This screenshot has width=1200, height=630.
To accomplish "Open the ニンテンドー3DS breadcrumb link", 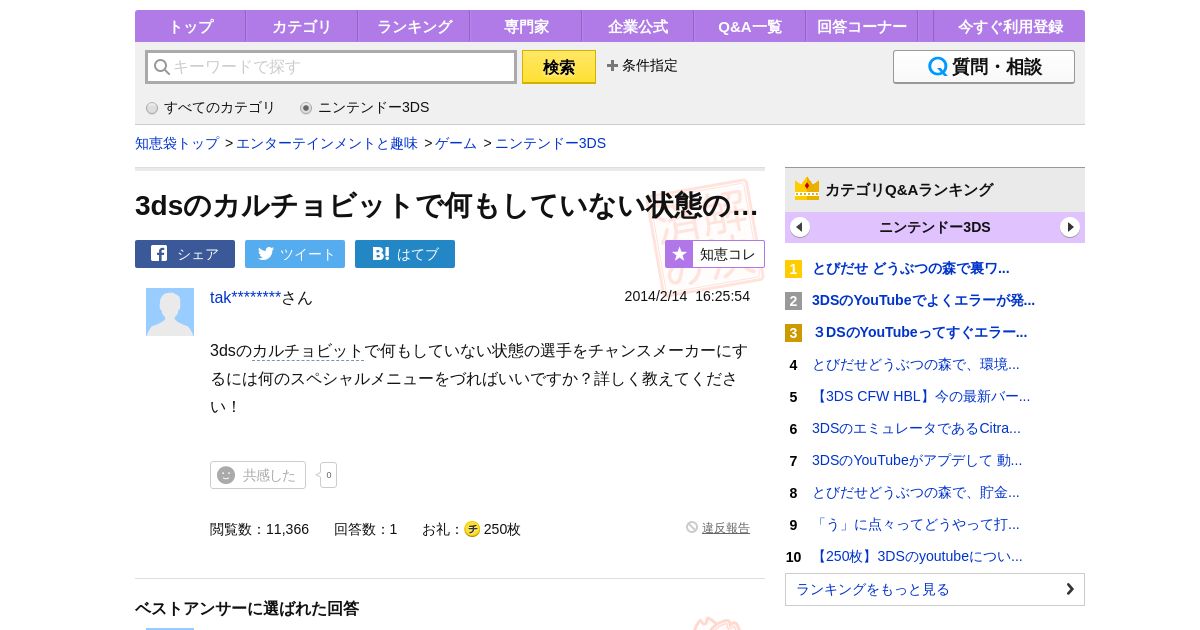I will 550,143.
